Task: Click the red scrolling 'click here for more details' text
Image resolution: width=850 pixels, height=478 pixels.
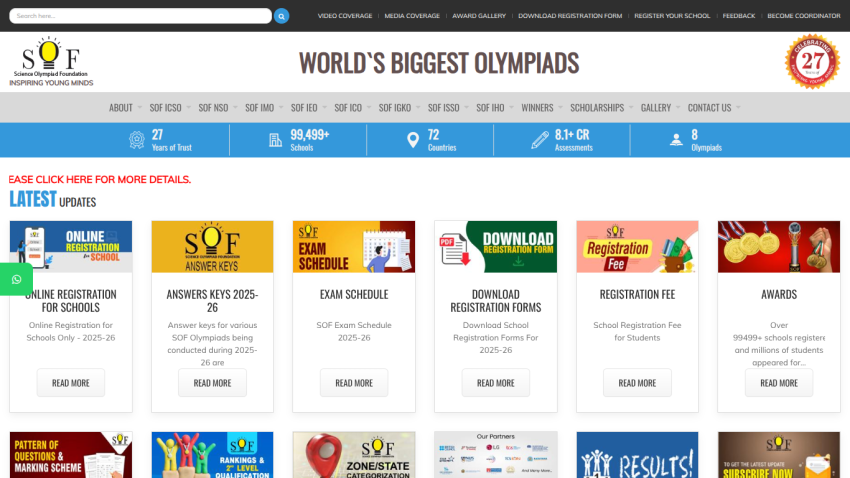Action: [x=100, y=179]
